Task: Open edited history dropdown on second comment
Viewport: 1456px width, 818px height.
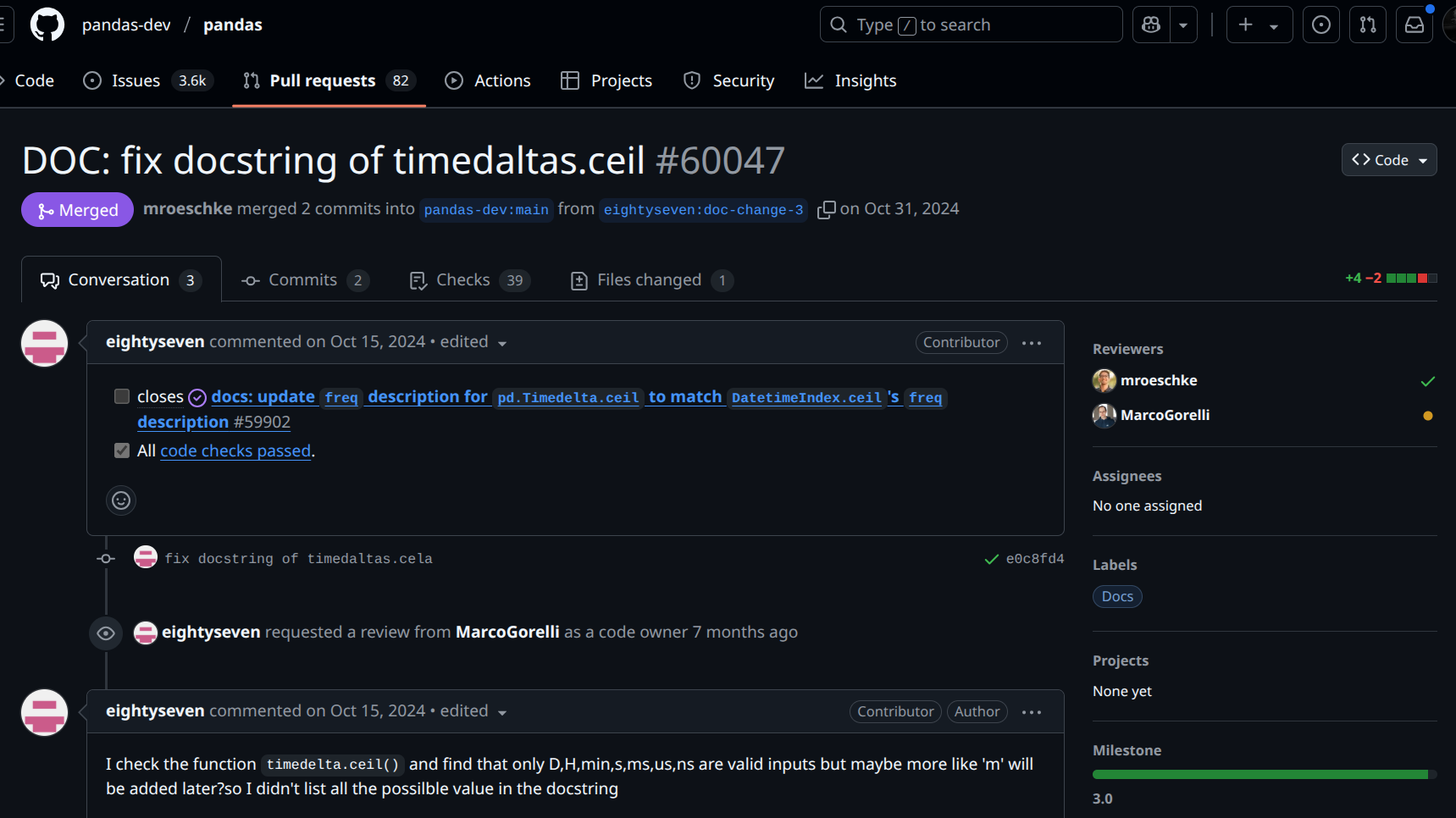Action: 473,711
